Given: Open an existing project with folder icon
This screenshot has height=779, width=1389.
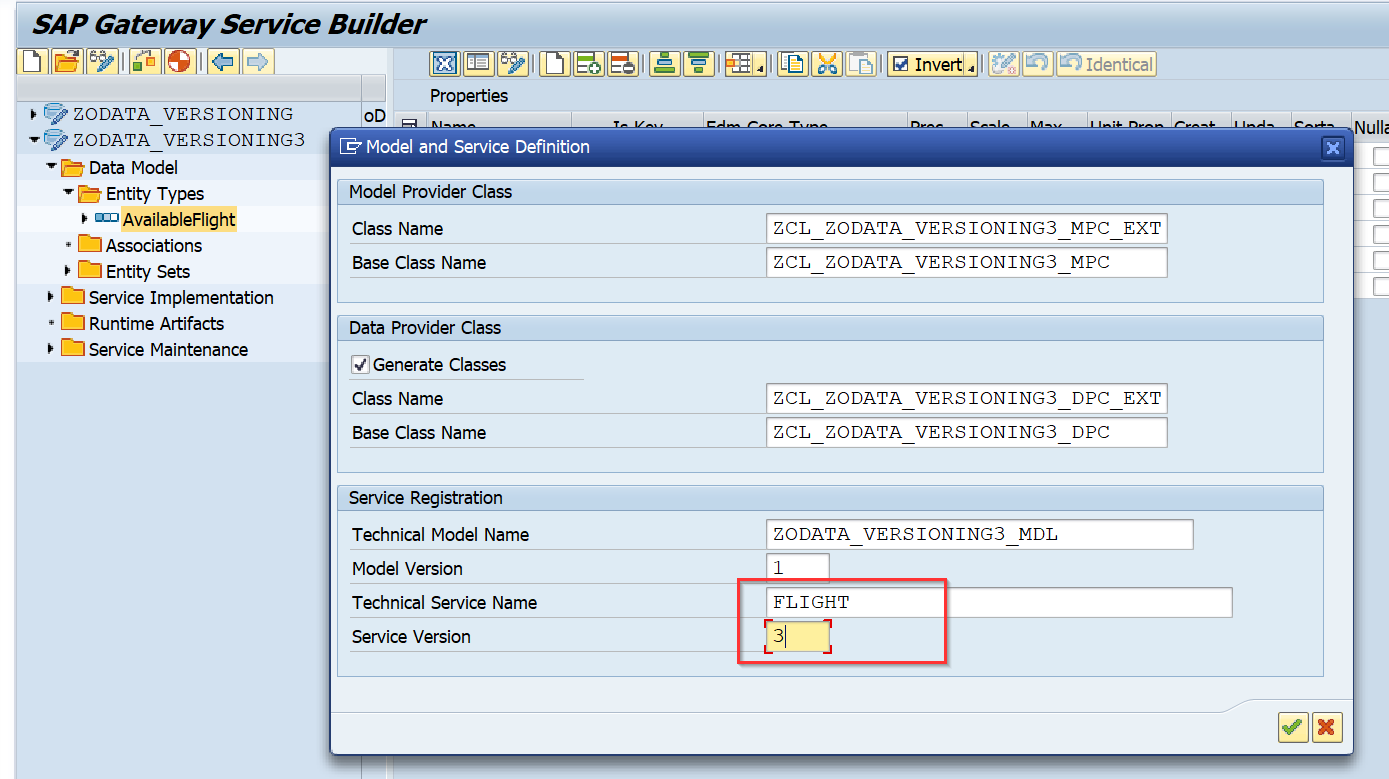Looking at the screenshot, I should pos(67,61).
